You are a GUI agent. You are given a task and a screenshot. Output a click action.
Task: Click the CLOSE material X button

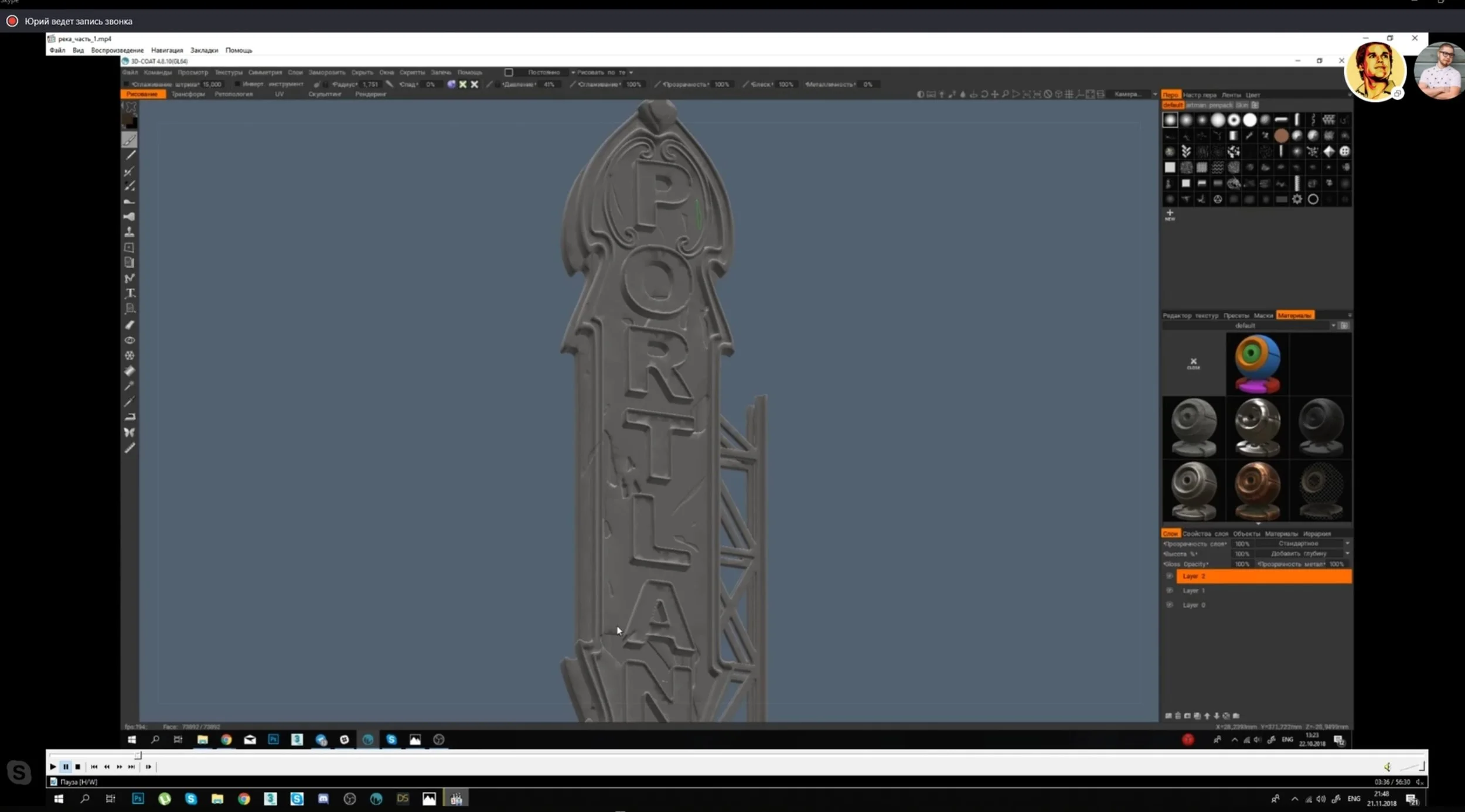click(1193, 363)
